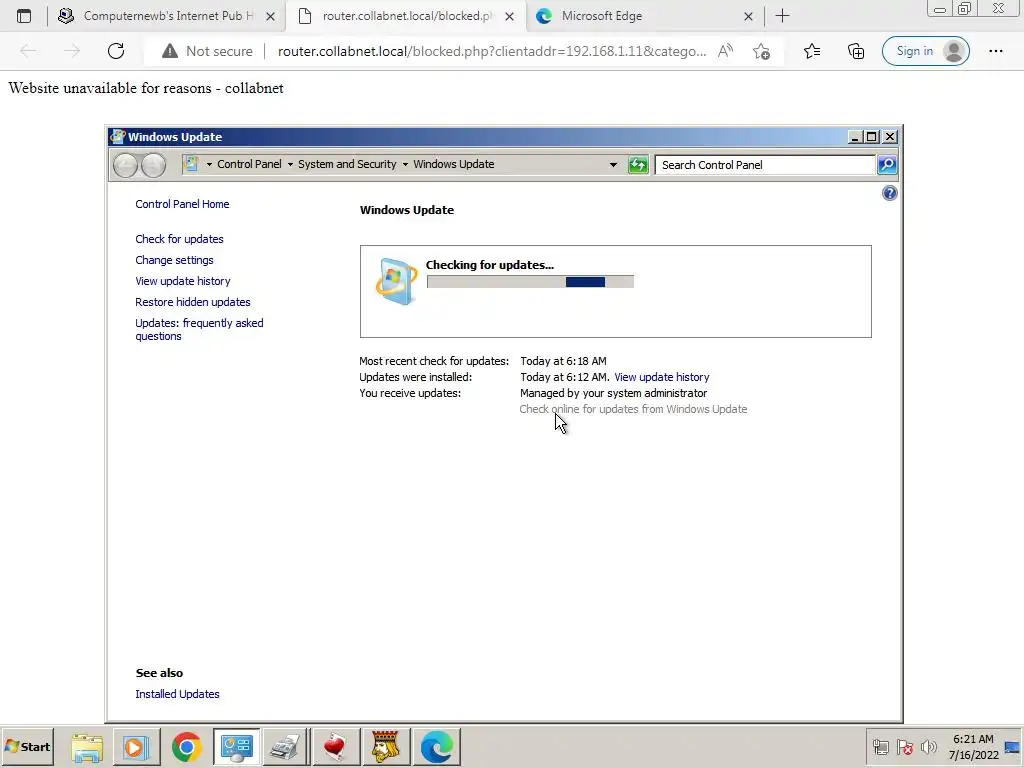Close the Microsoft Edge tab
This screenshot has height=768, width=1024.
[748, 16]
